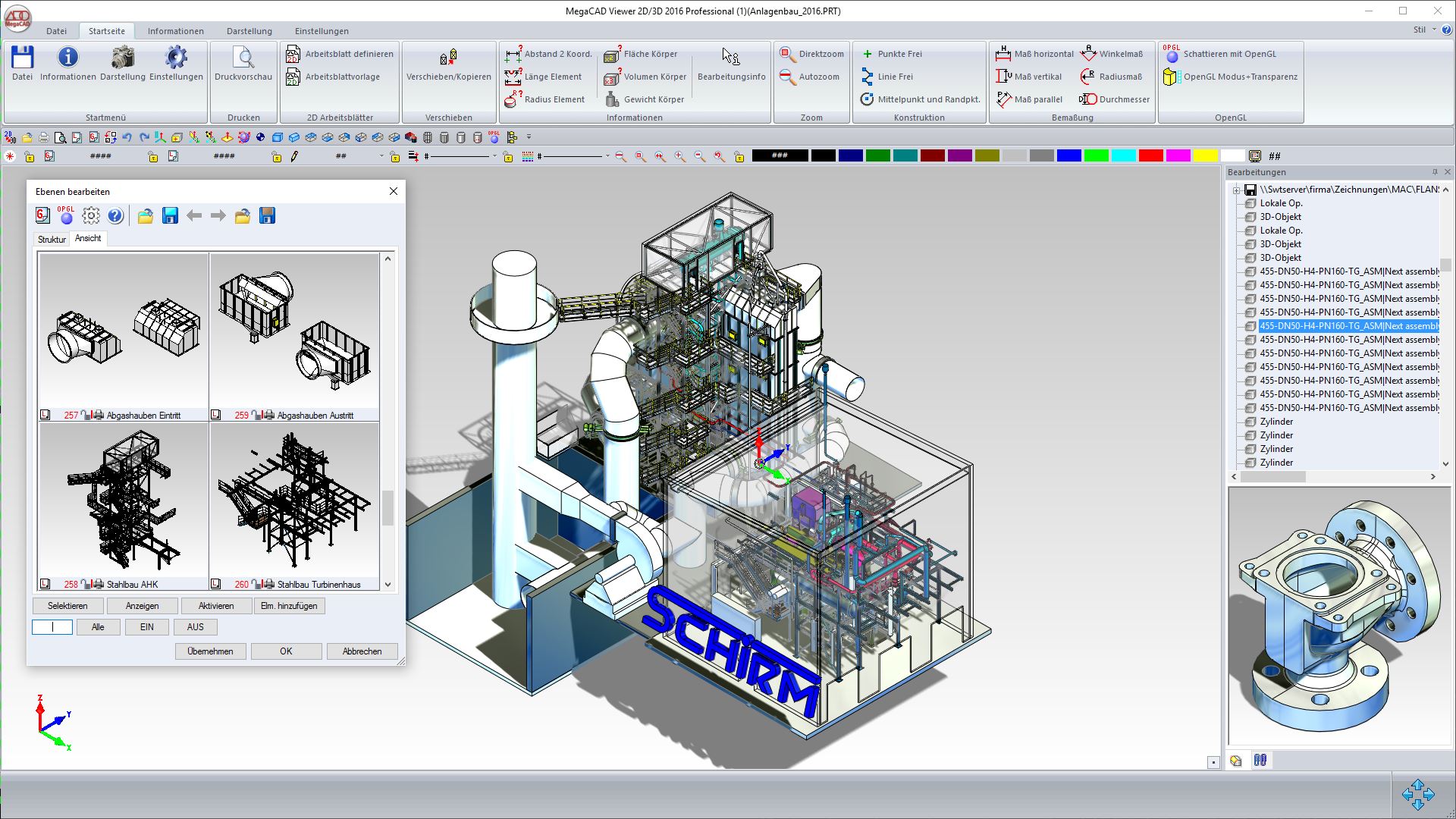Expand the FLANSCH file tree root node
This screenshot has width=1456, height=819.
[x=1236, y=190]
